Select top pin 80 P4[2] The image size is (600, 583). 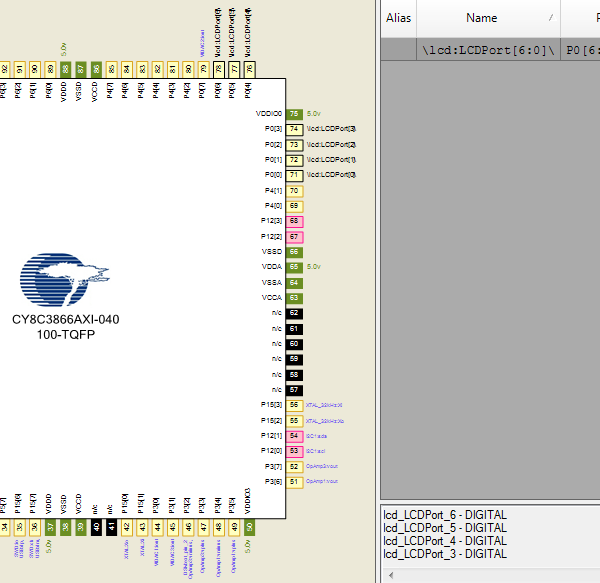click(188, 69)
